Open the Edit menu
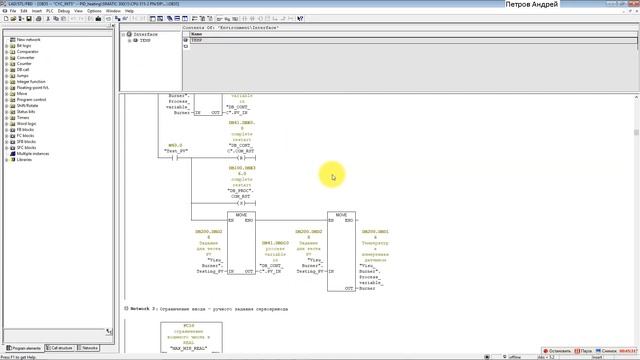The width and height of the screenshot is (640, 360). pyautogui.click(x=24, y=11)
